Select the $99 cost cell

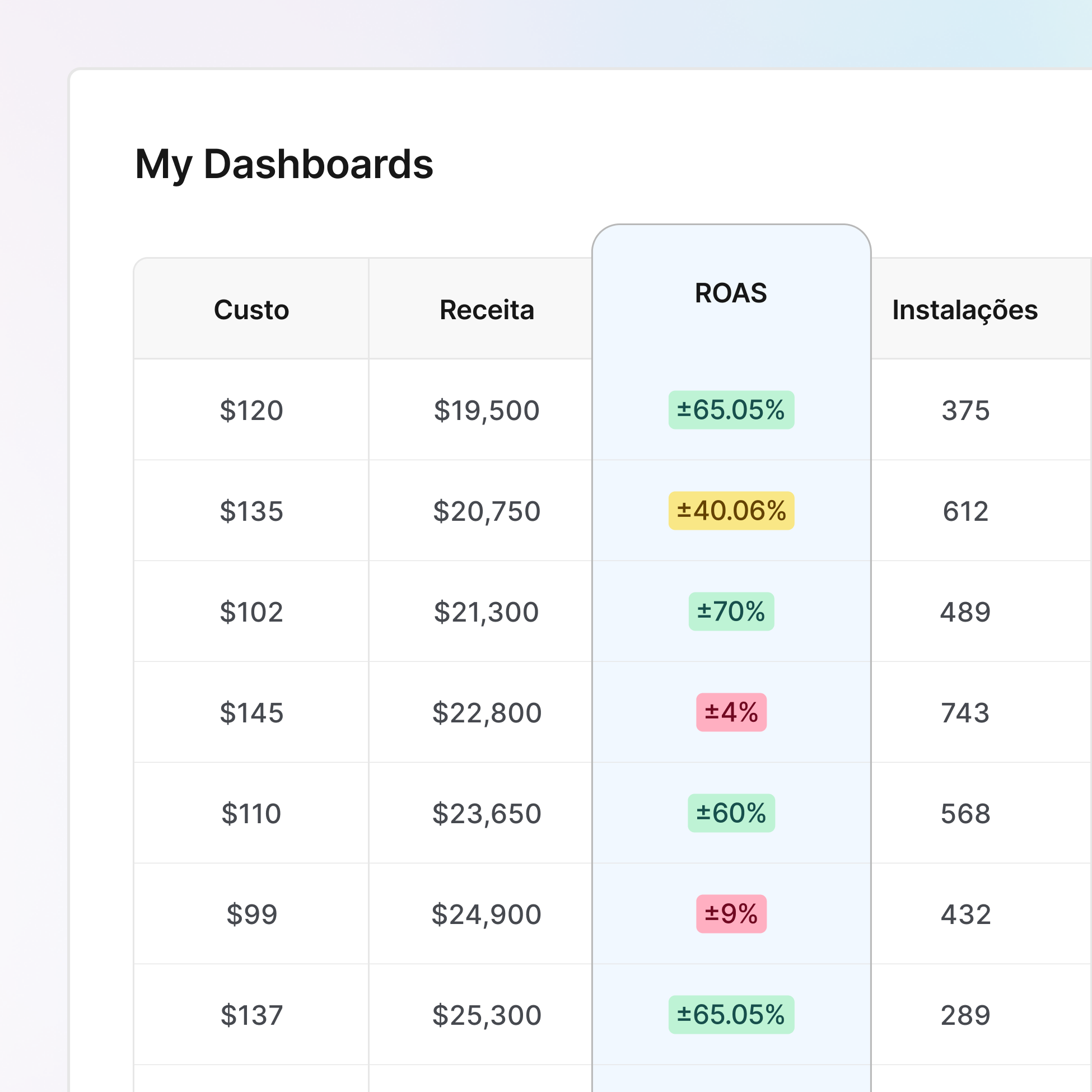coord(251,914)
